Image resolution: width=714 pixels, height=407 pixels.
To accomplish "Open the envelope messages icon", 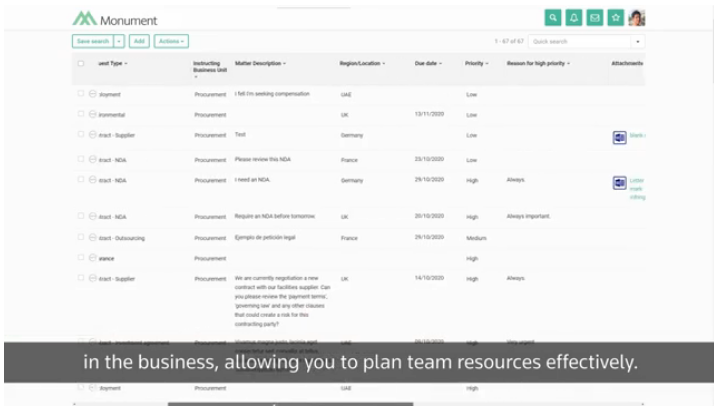I will [595, 17].
